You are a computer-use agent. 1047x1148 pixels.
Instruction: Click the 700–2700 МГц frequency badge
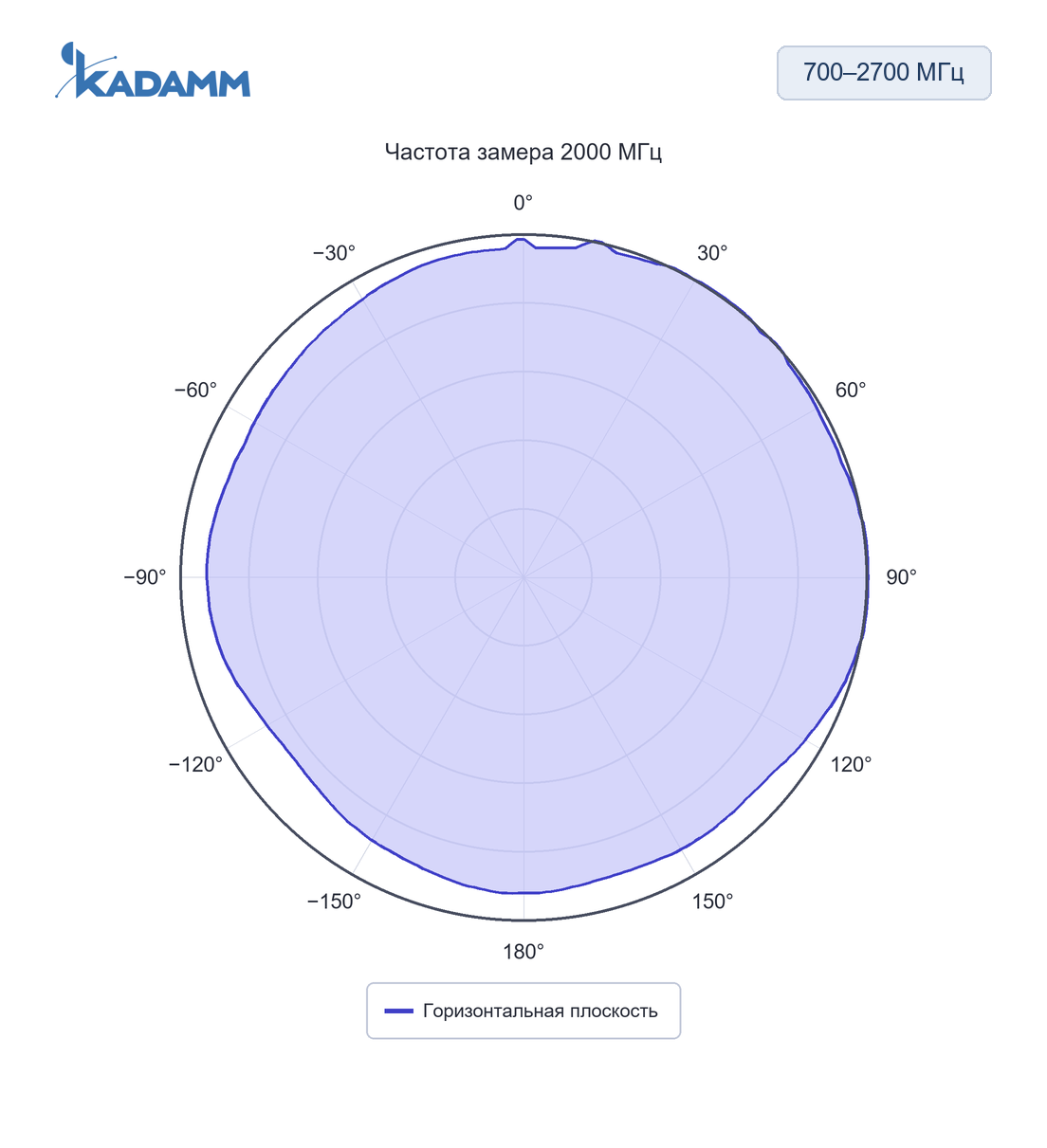884,73
